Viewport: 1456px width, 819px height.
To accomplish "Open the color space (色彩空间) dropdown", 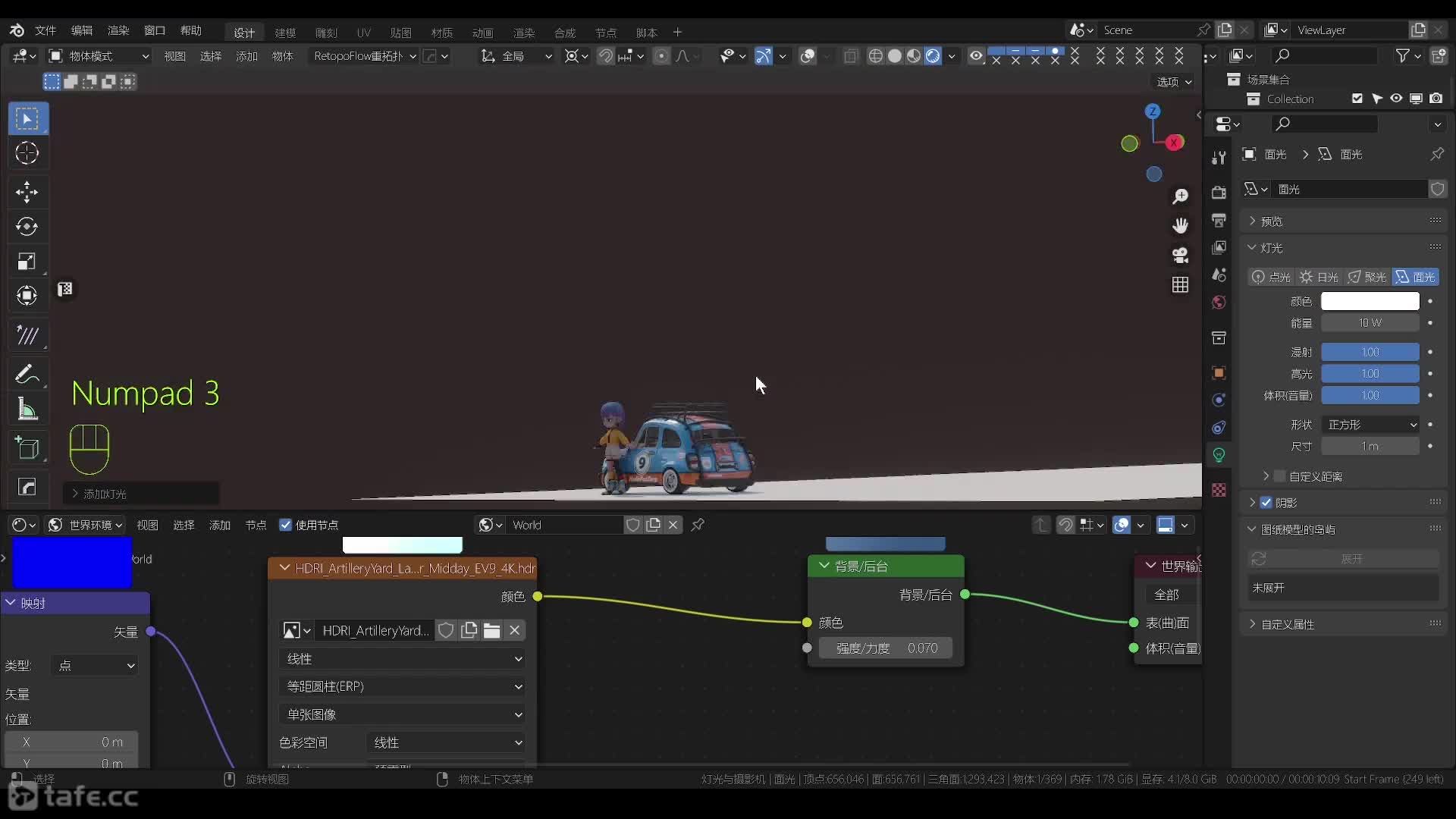I will click(x=446, y=742).
